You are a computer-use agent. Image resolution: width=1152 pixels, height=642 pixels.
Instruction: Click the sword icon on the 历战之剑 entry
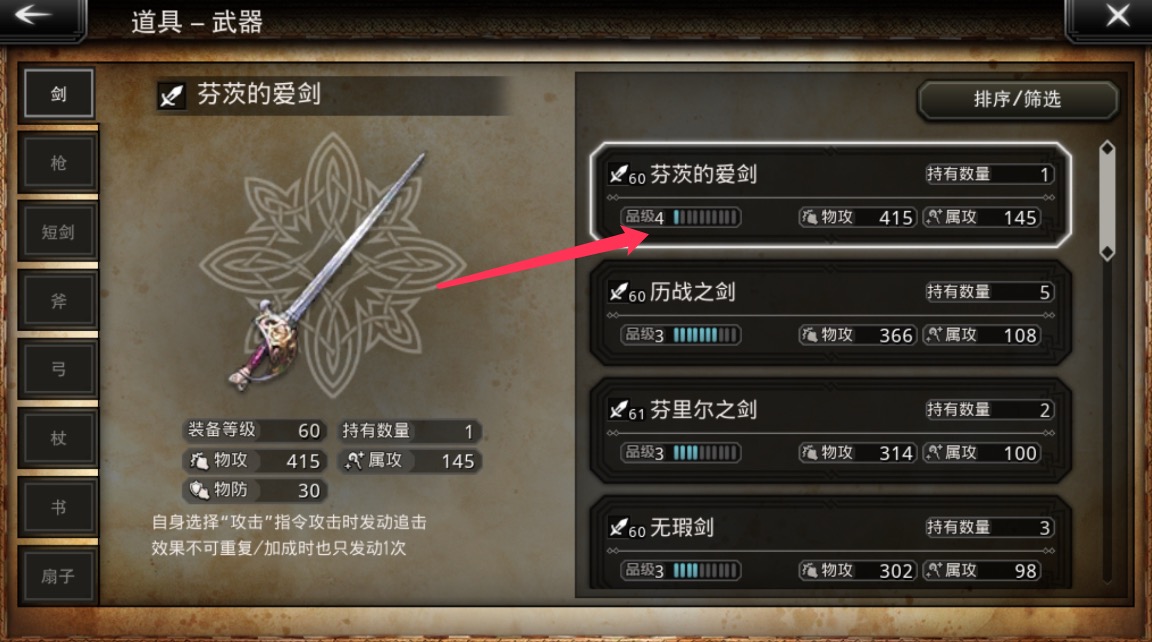(x=618, y=292)
